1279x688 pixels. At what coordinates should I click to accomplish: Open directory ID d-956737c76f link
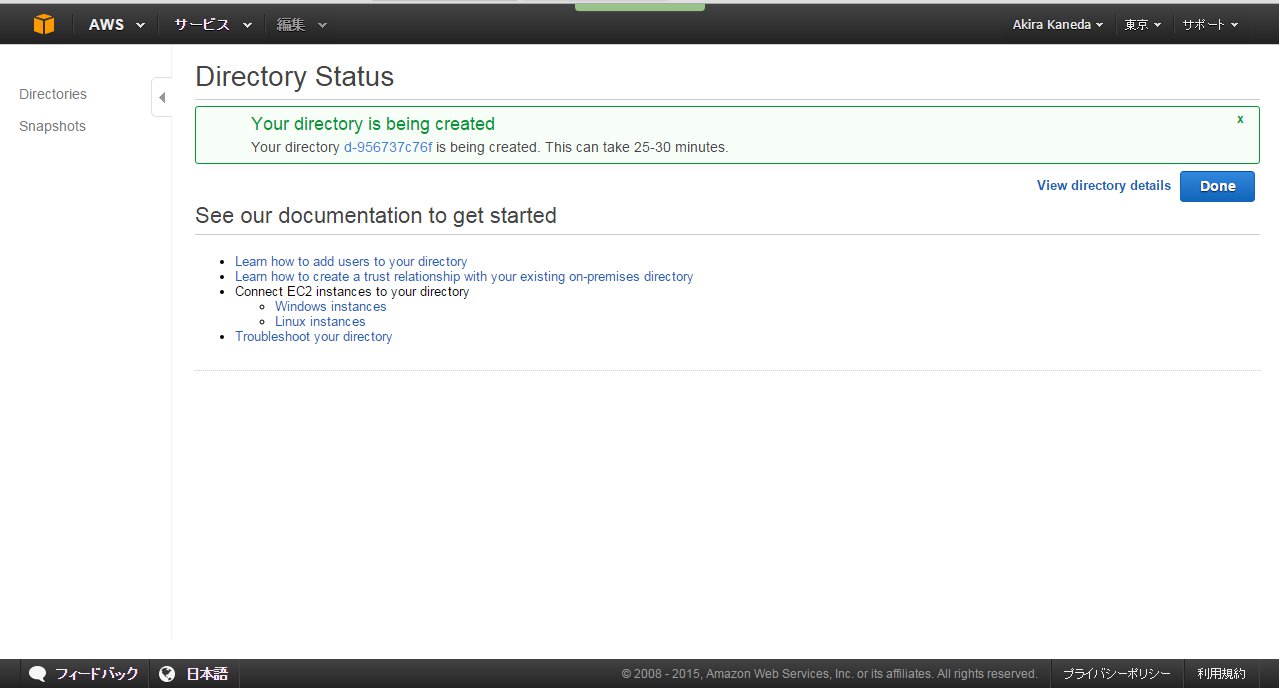coord(388,147)
